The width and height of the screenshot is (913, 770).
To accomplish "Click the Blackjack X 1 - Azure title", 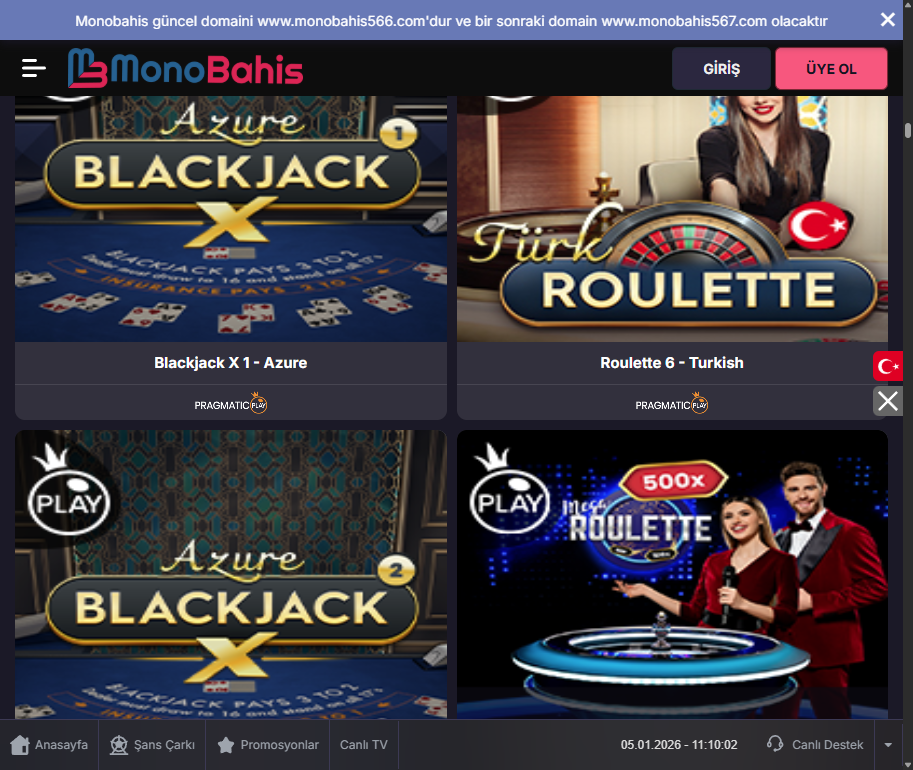I will [x=231, y=363].
